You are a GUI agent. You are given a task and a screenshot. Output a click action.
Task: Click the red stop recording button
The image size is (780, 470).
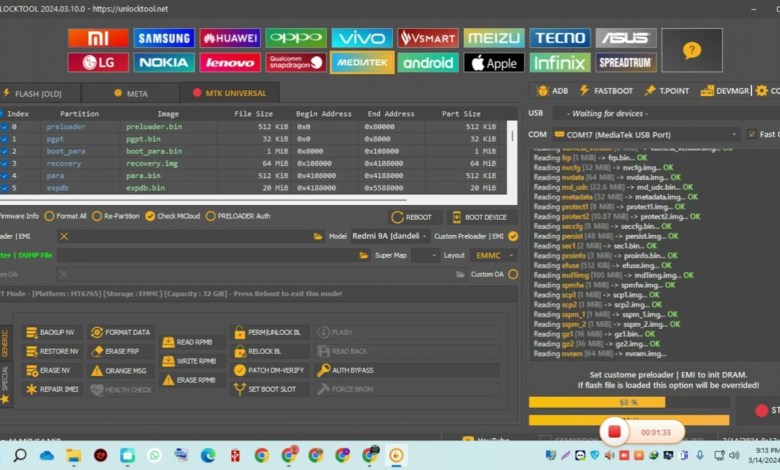tap(614, 433)
